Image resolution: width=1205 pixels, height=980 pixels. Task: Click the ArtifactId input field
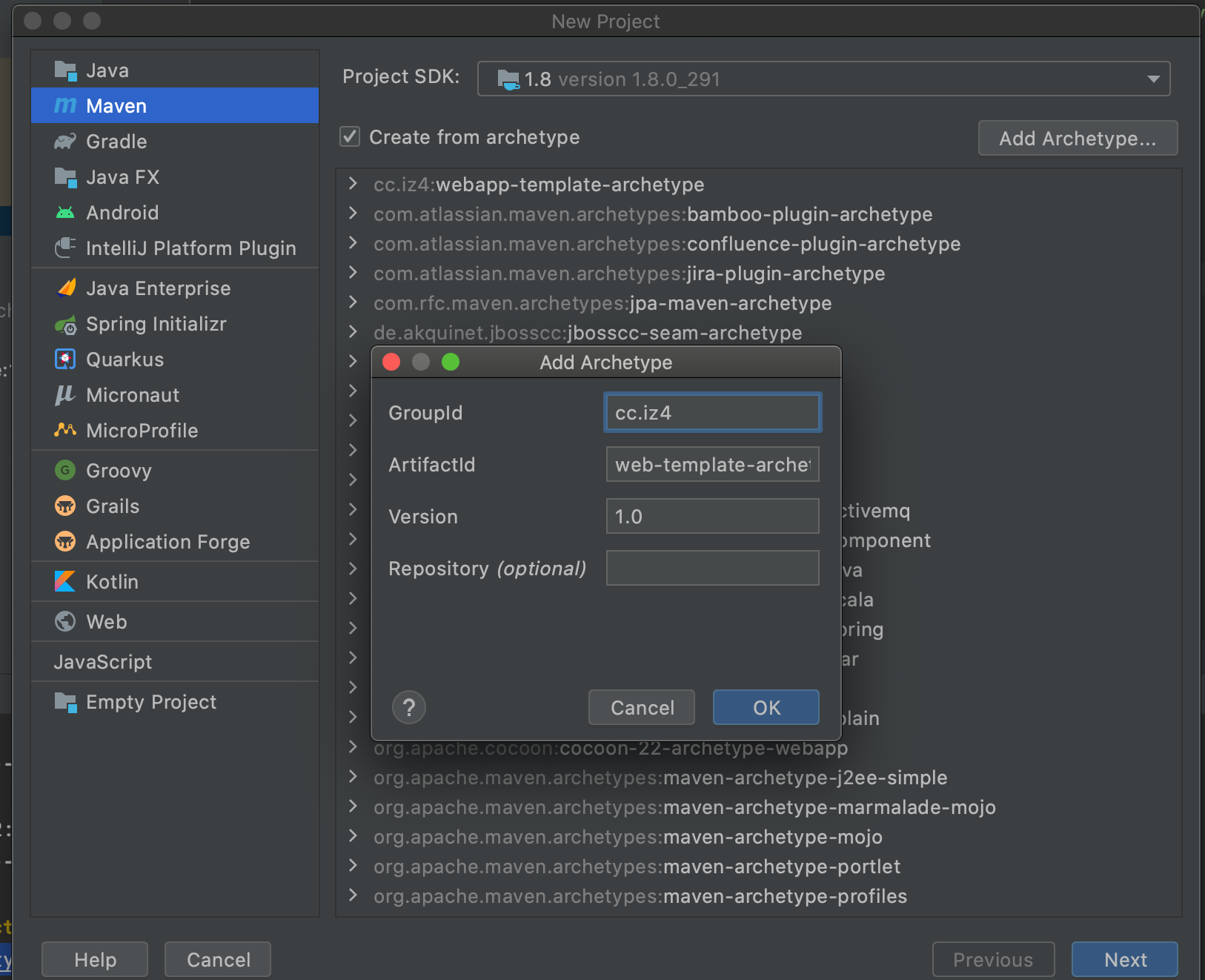(x=713, y=465)
